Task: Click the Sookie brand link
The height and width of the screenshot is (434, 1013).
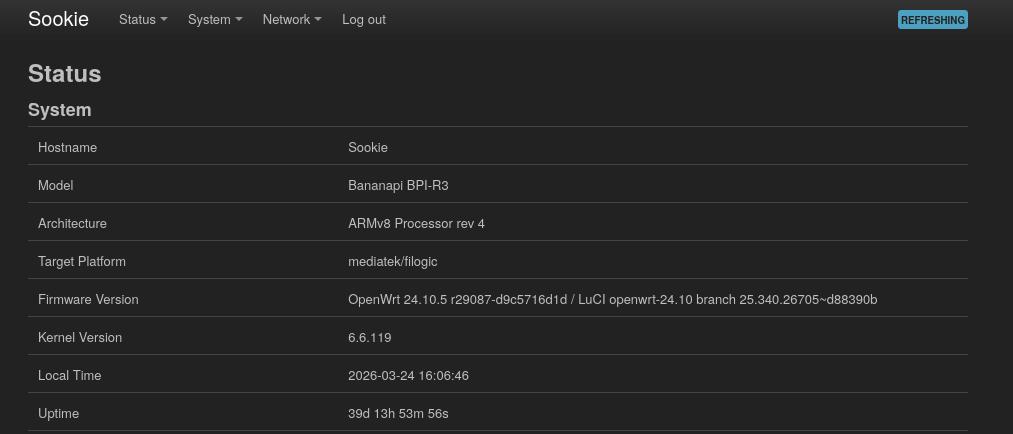Action: [58, 19]
